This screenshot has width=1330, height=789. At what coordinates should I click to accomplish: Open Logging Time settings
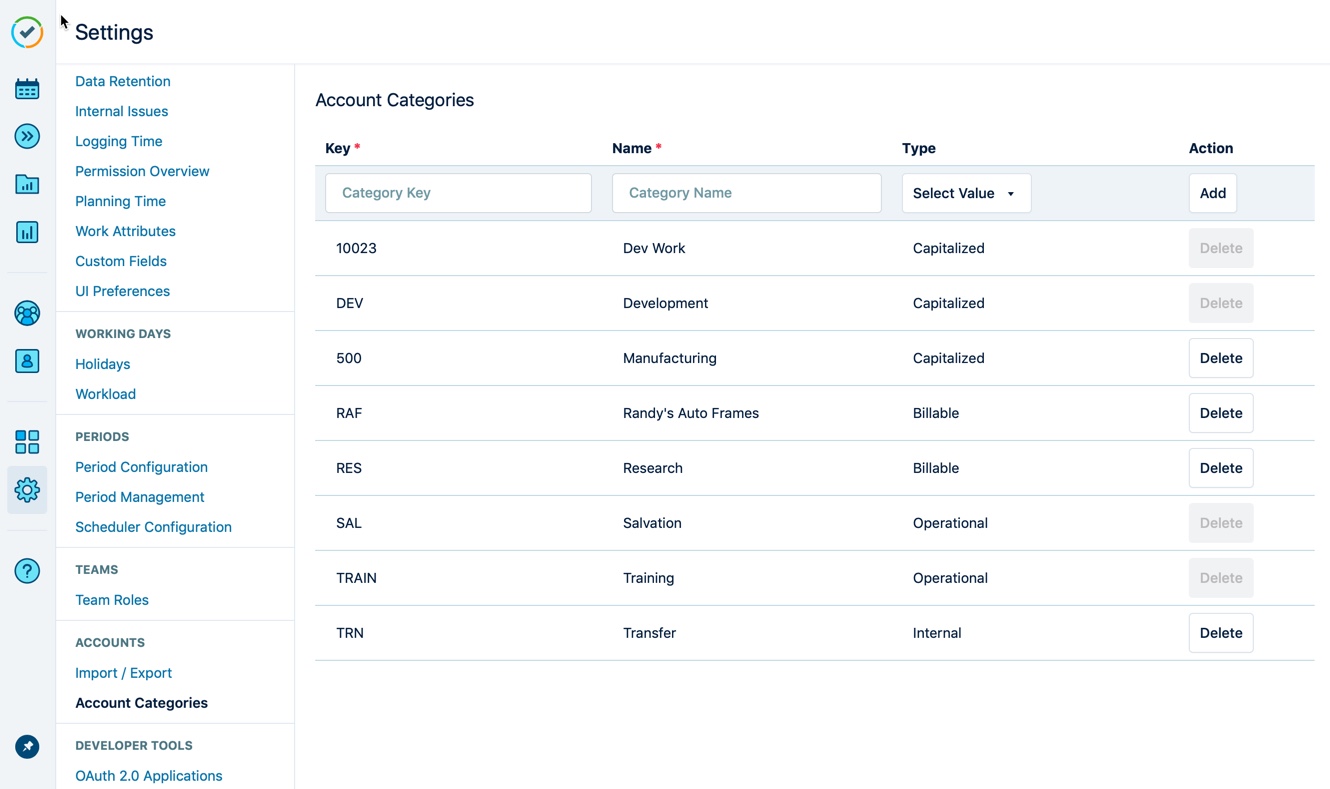(x=119, y=141)
